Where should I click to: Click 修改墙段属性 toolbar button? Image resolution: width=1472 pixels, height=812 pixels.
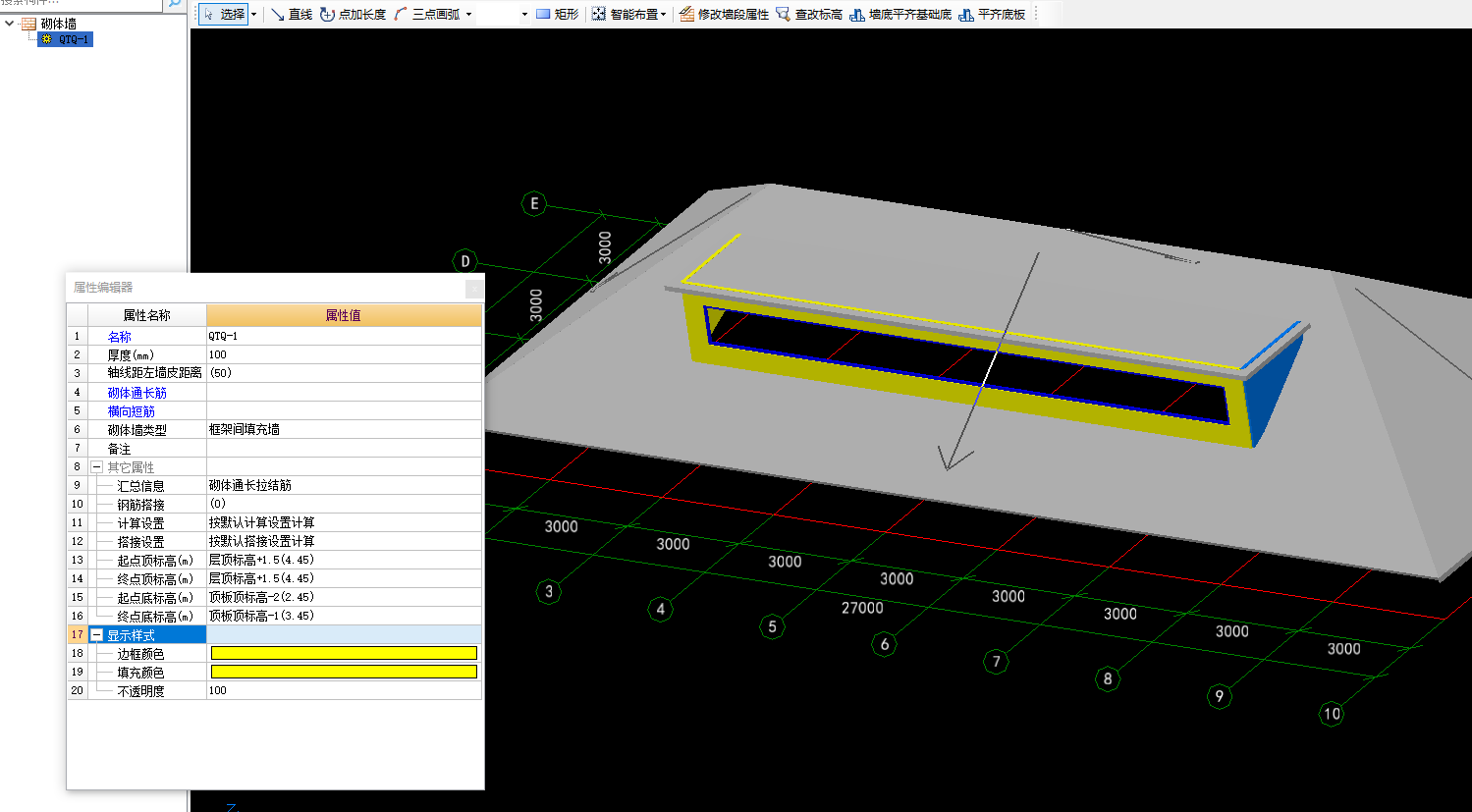[725, 14]
